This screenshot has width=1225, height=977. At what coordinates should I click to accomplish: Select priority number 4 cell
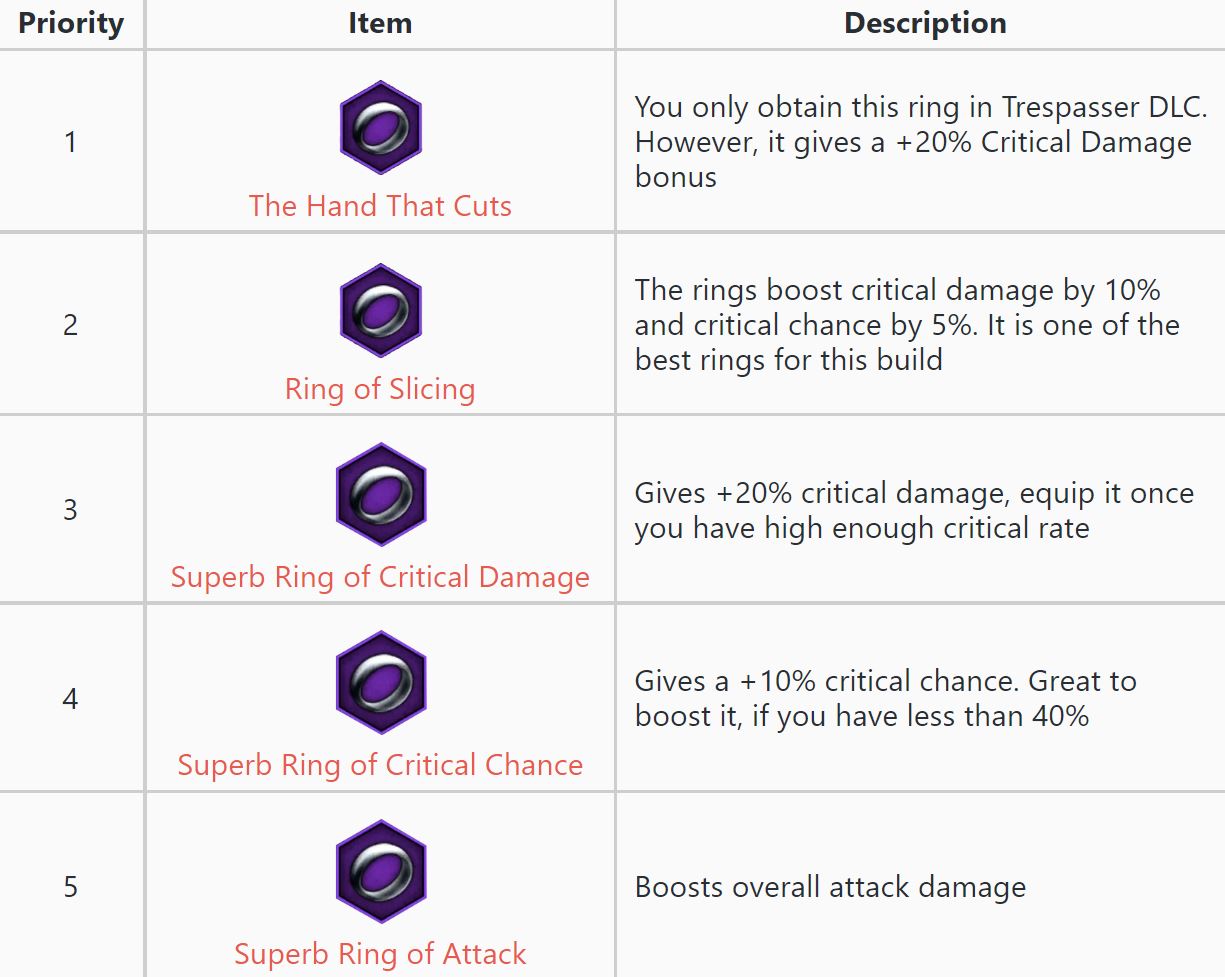[x=71, y=698]
